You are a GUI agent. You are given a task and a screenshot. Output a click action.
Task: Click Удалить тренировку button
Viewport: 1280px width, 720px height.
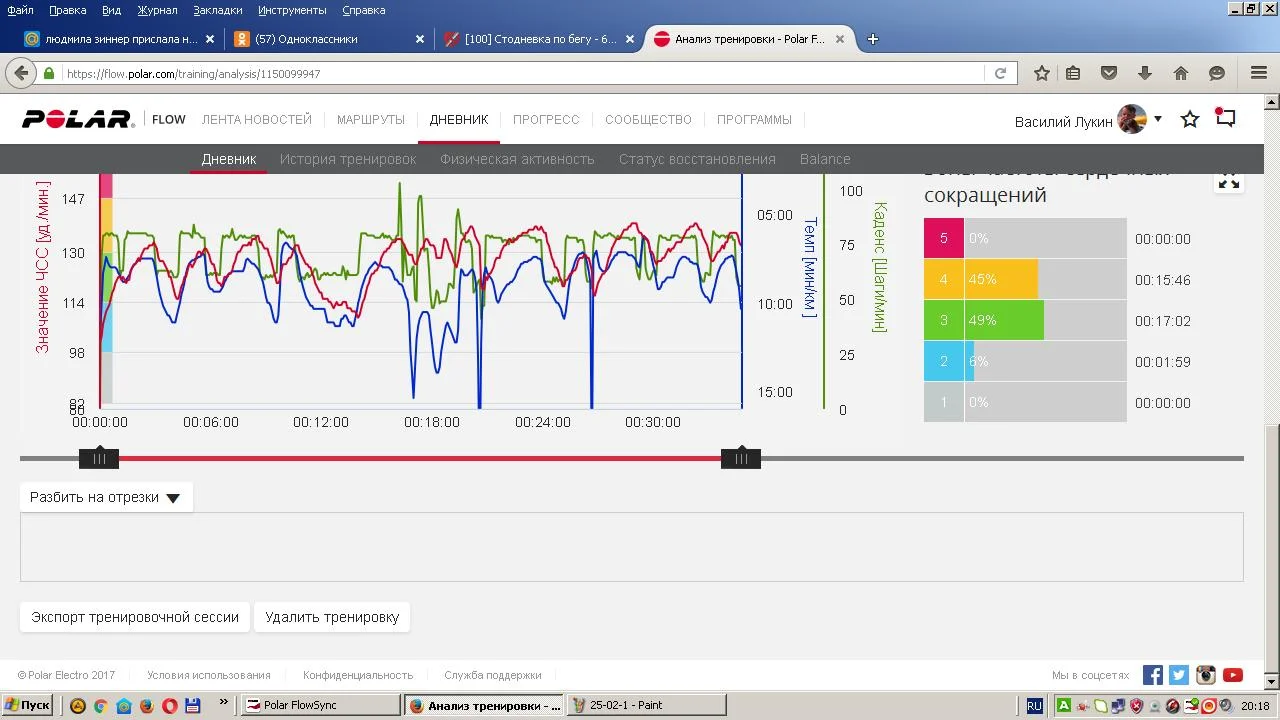332,617
